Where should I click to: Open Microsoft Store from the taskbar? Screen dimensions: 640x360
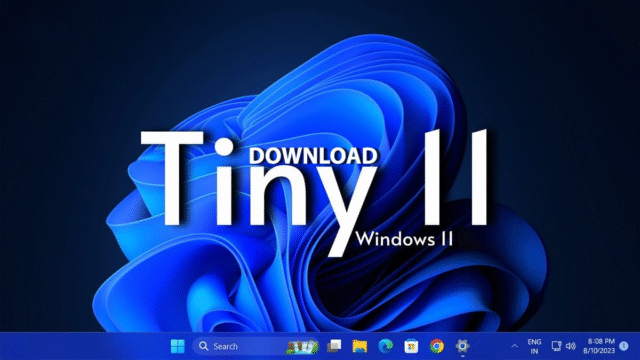tap(411, 346)
